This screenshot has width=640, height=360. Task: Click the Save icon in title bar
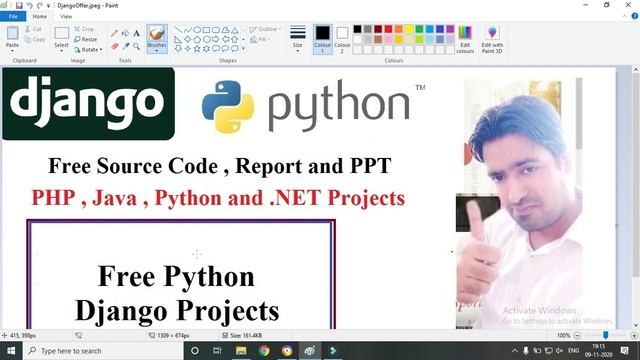[19, 5]
